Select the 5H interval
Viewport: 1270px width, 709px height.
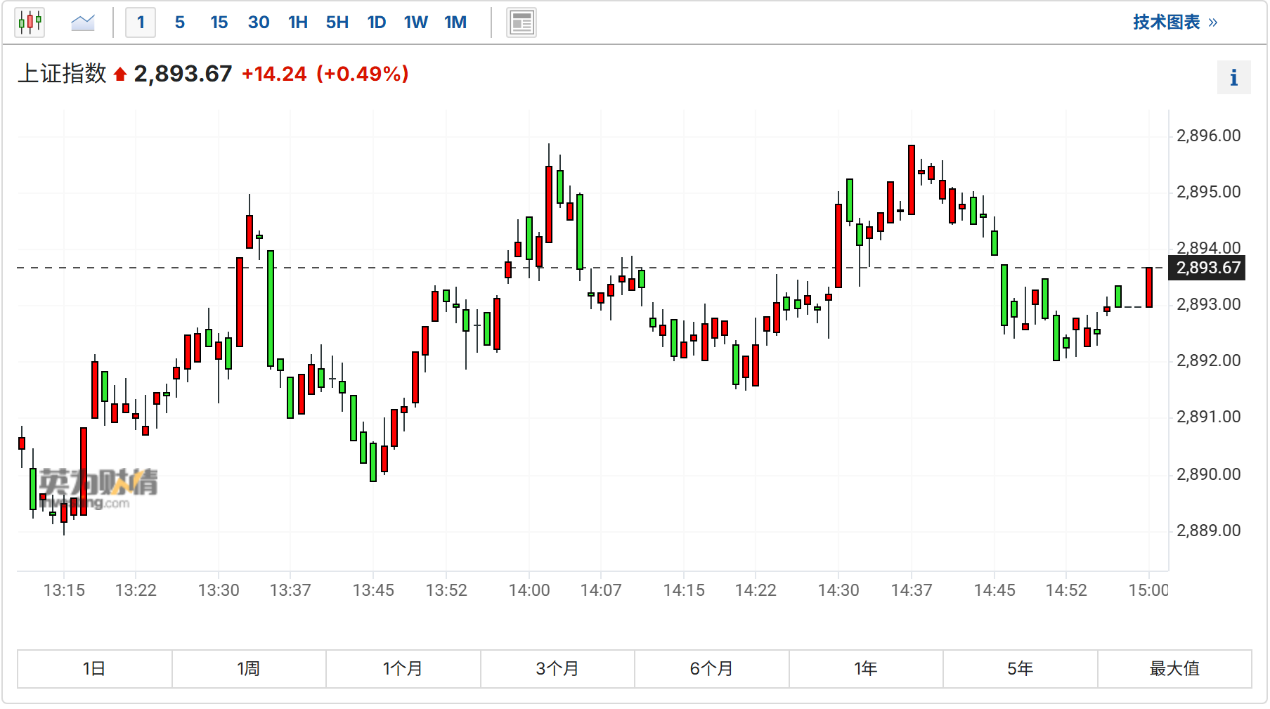(x=337, y=22)
